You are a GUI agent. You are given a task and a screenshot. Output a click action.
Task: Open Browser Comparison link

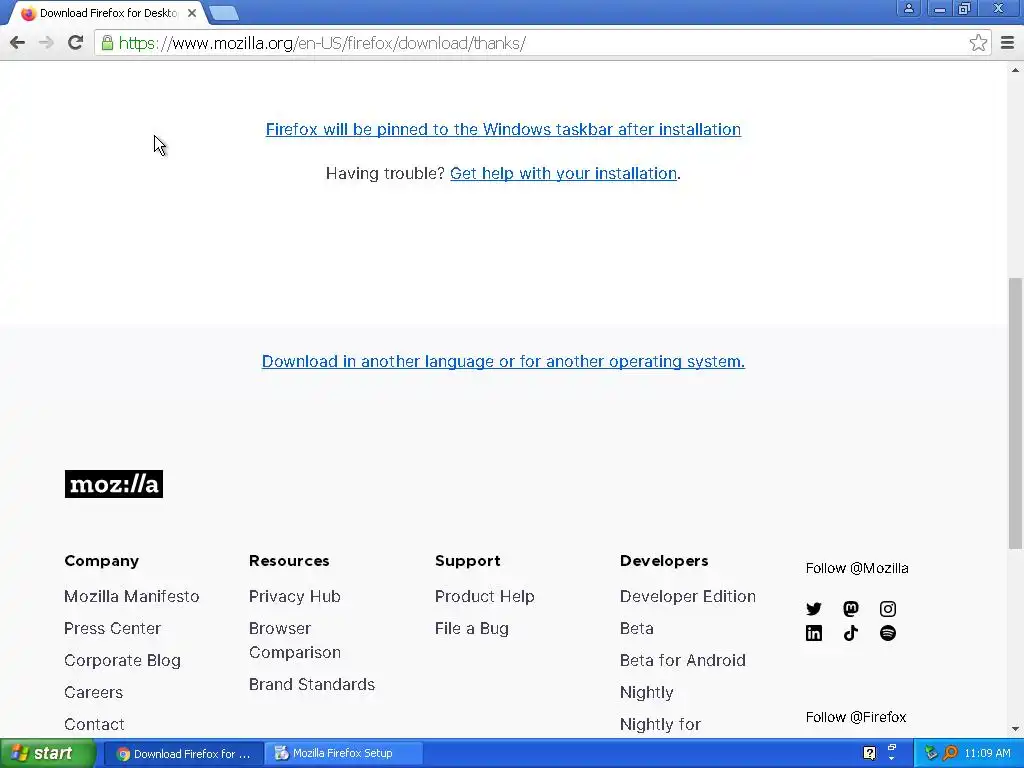(295, 640)
